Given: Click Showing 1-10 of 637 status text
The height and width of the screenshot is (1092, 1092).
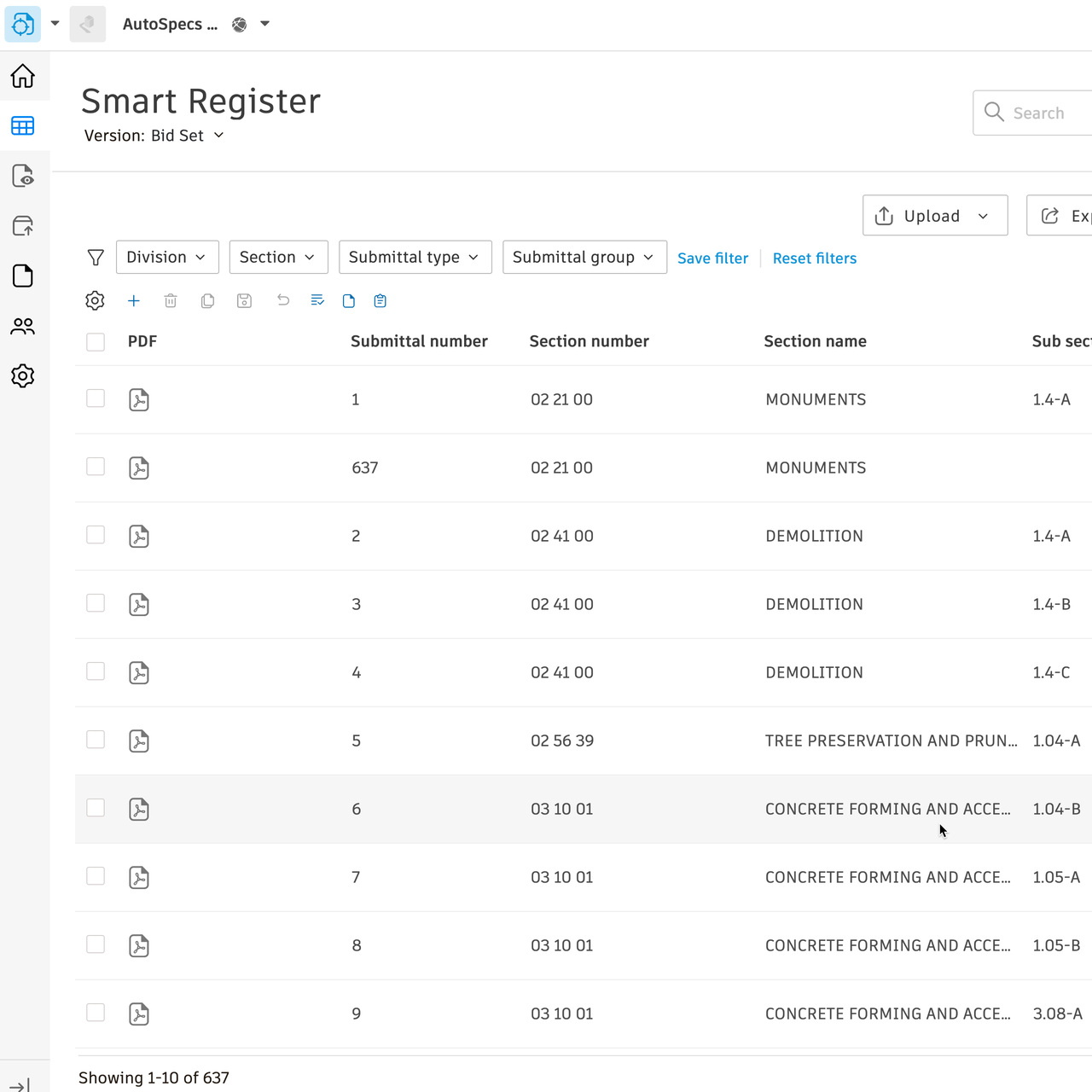Looking at the screenshot, I should click(x=154, y=1077).
